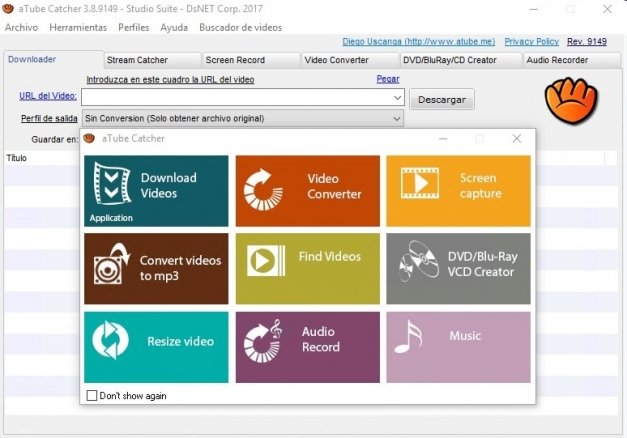Click the Audio Record tile text
The height and width of the screenshot is (438, 627).
[x=321, y=339]
